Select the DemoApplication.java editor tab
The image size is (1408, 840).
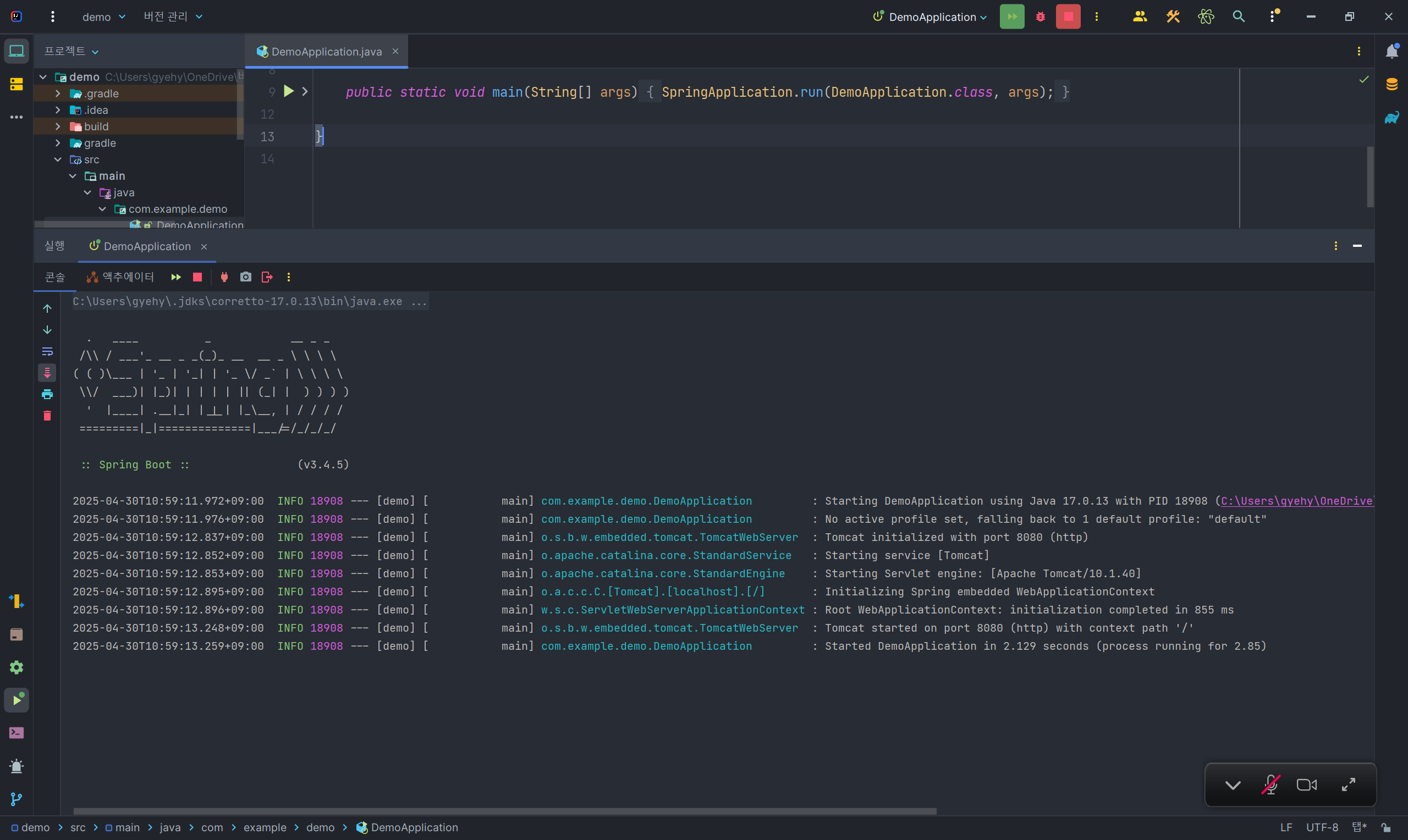[326, 52]
